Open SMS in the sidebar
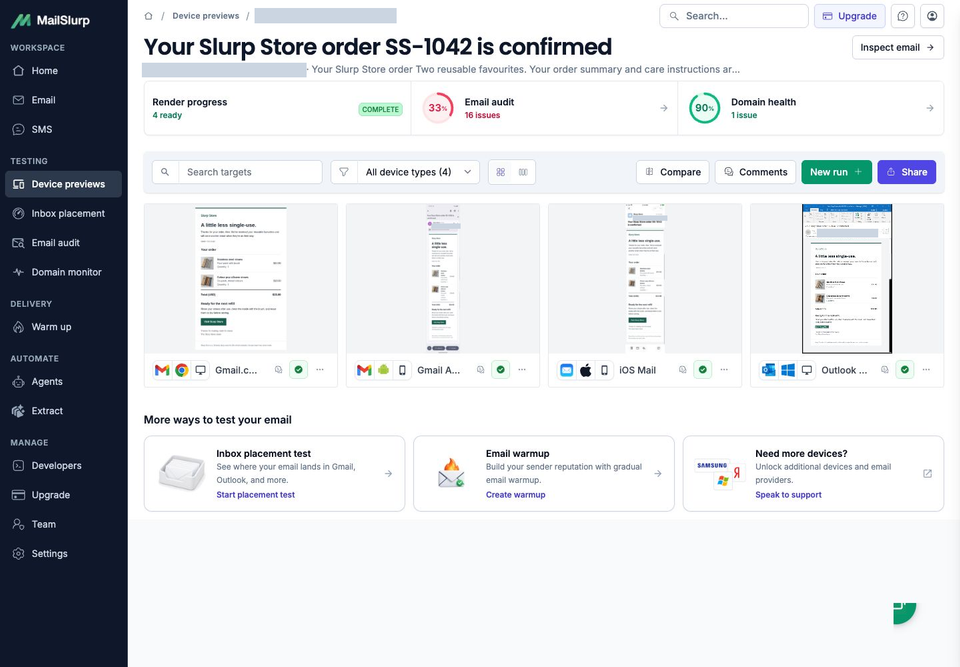This screenshot has width=960, height=667. coord(64,129)
